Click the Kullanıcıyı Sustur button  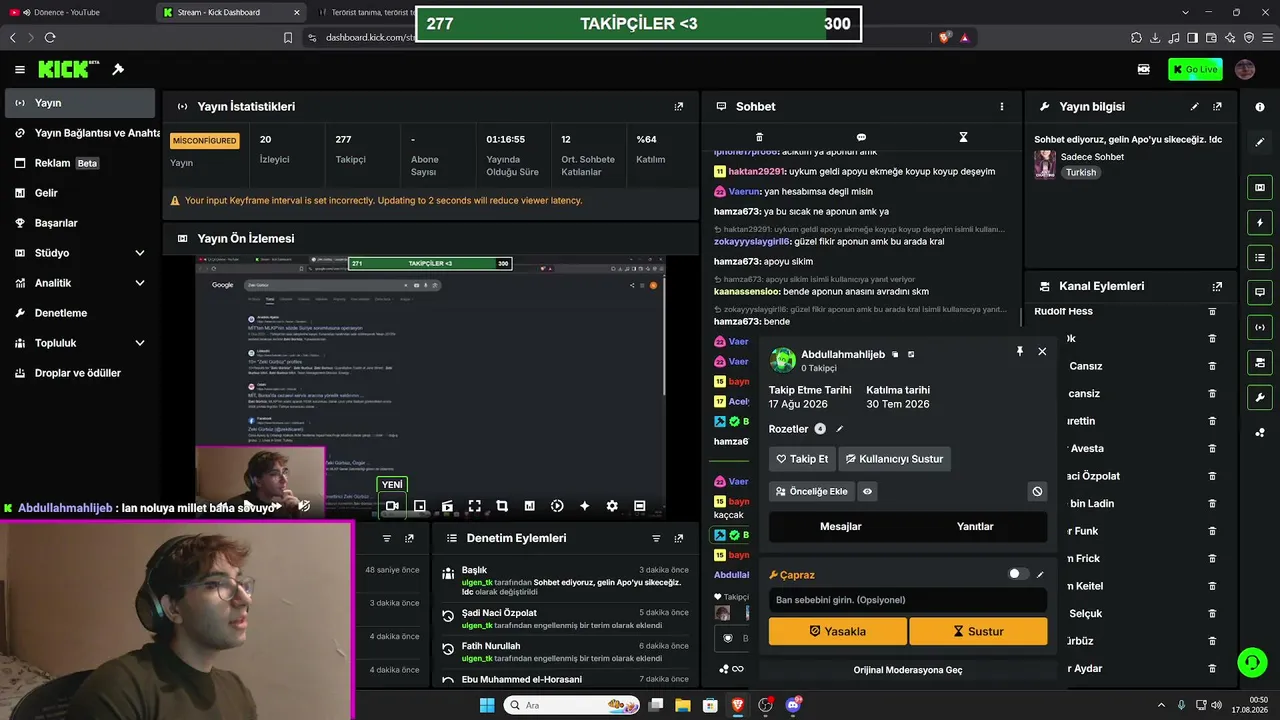coord(894,459)
